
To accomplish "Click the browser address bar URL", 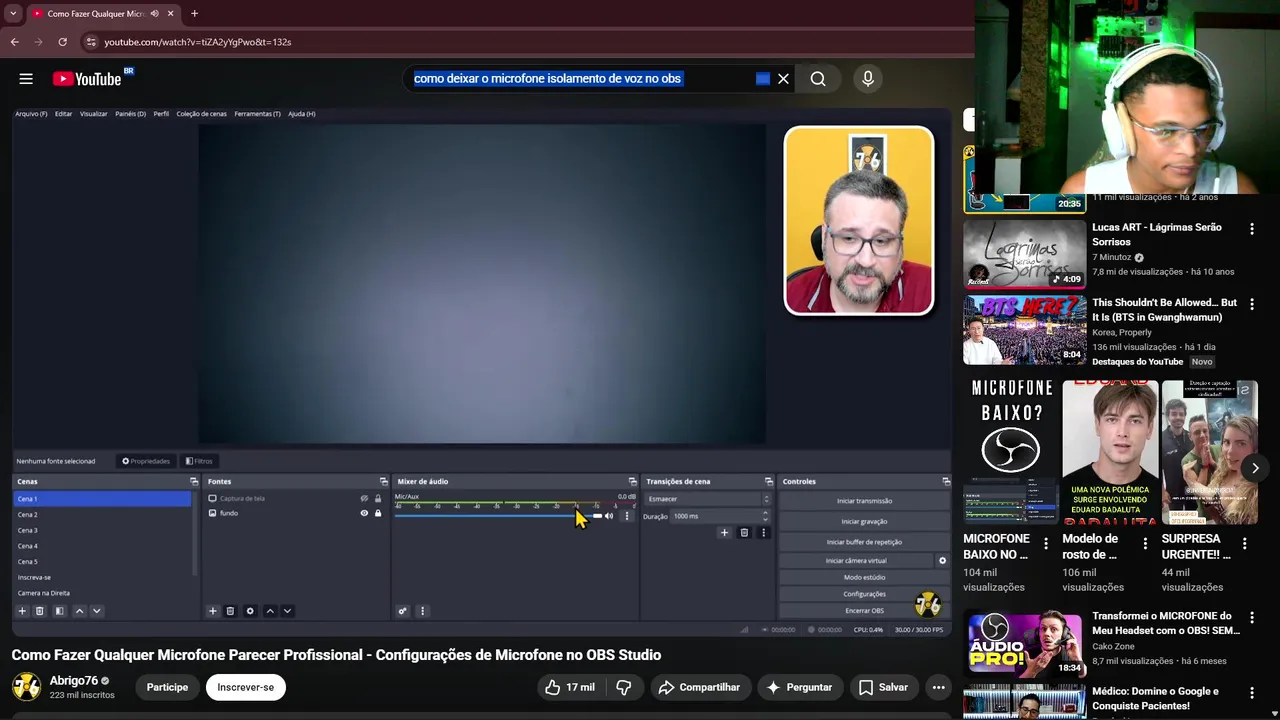I will coord(198,42).
